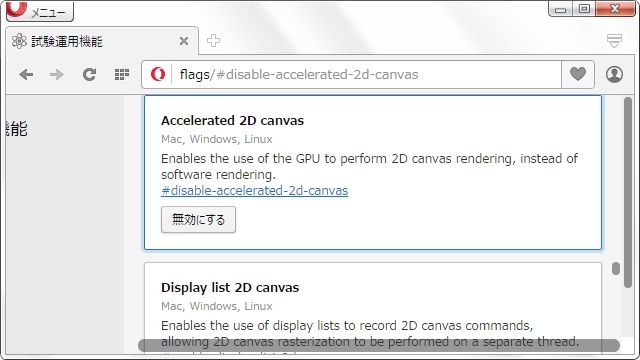
Task: Close the 試験運用機能 tab
Action: tap(184, 41)
